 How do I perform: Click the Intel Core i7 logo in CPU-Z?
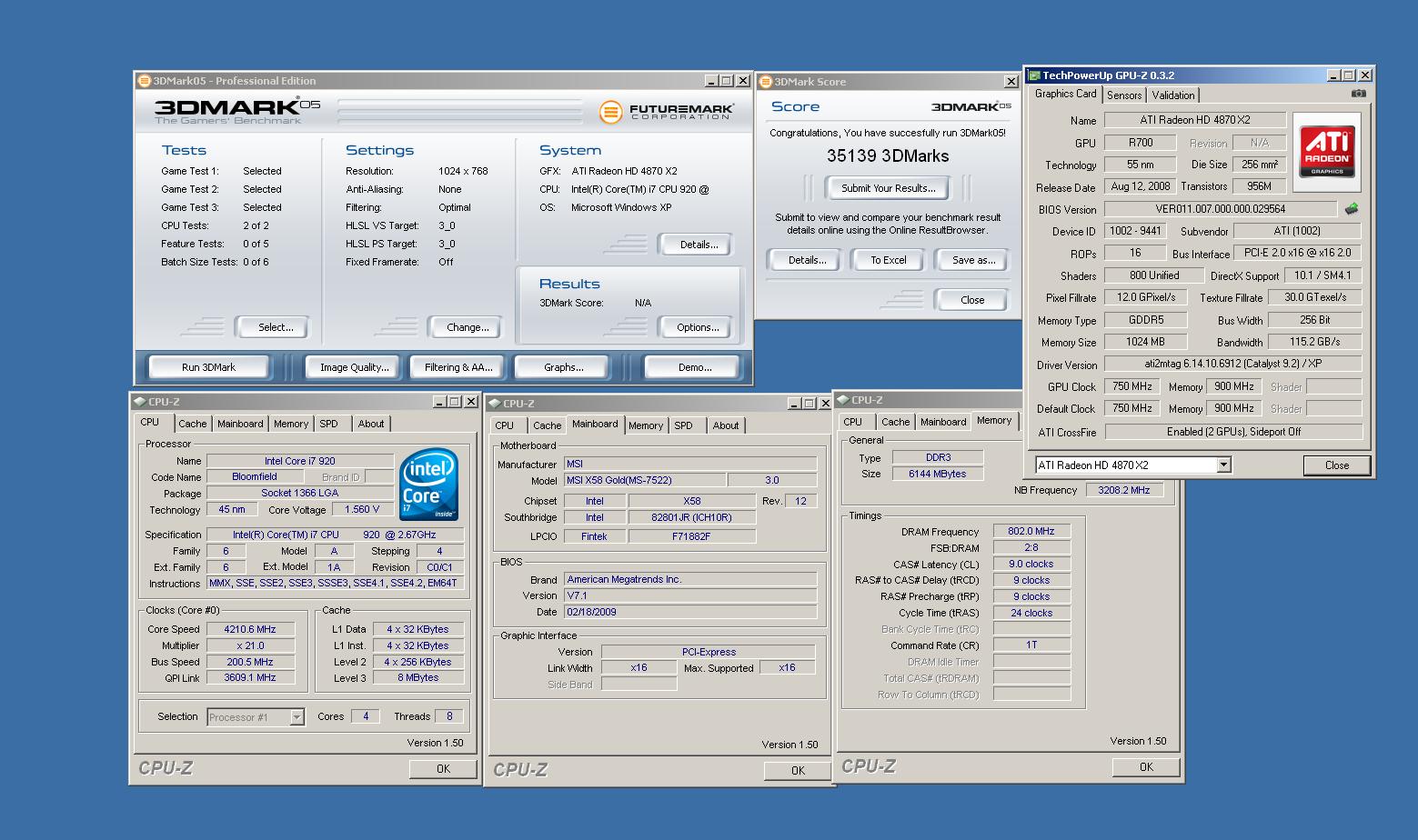click(428, 485)
